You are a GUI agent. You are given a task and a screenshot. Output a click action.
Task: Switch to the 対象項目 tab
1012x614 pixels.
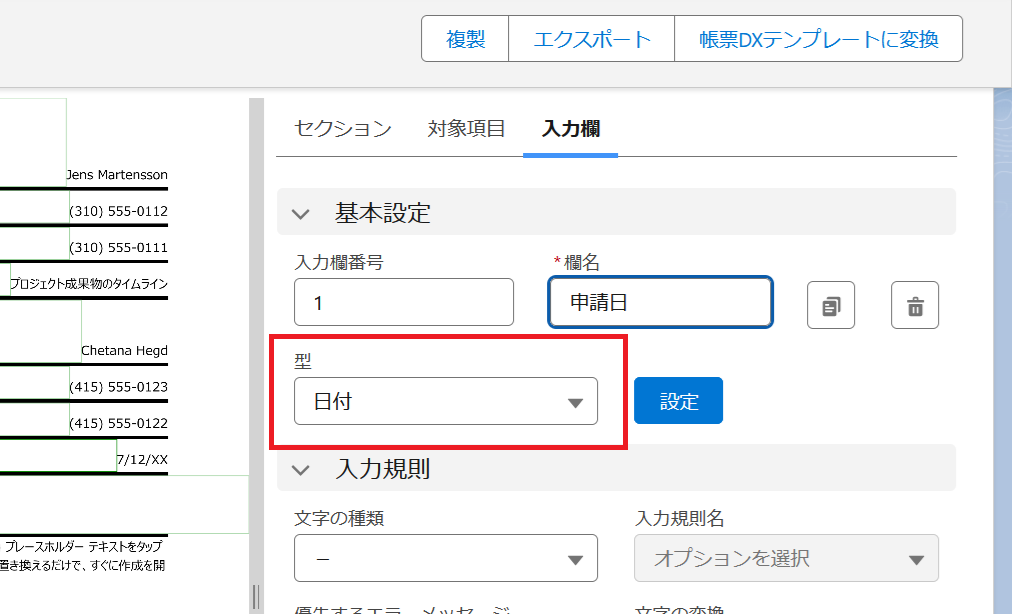tap(466, 128)
